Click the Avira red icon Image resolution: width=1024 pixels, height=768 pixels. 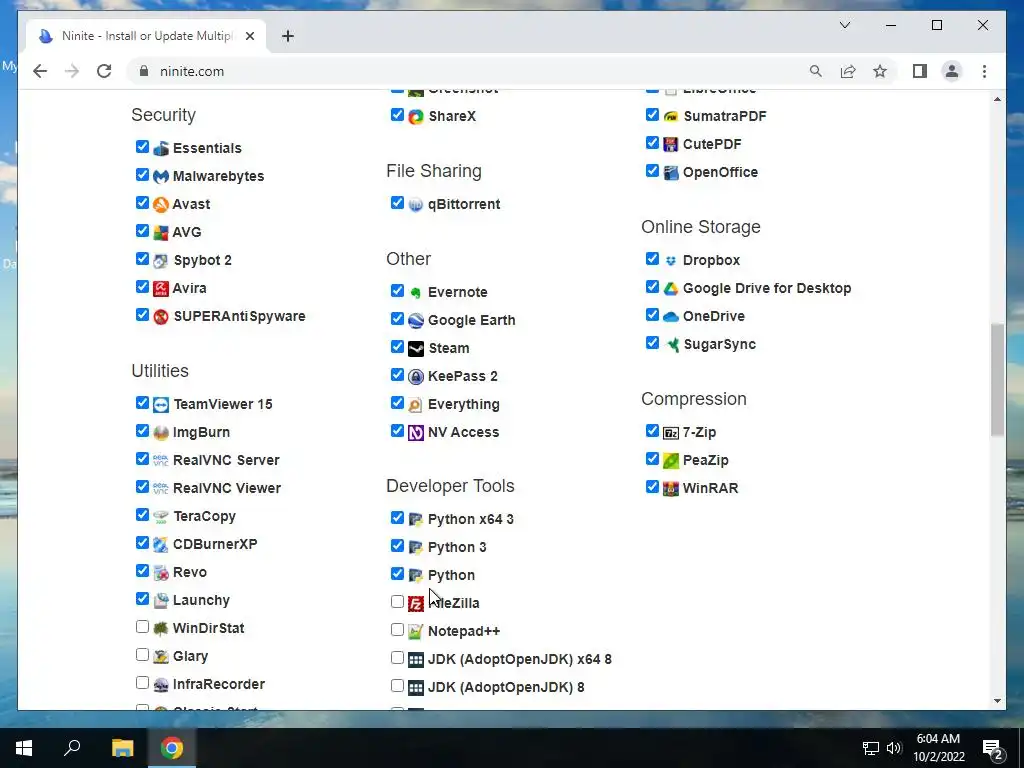point(161,289)
